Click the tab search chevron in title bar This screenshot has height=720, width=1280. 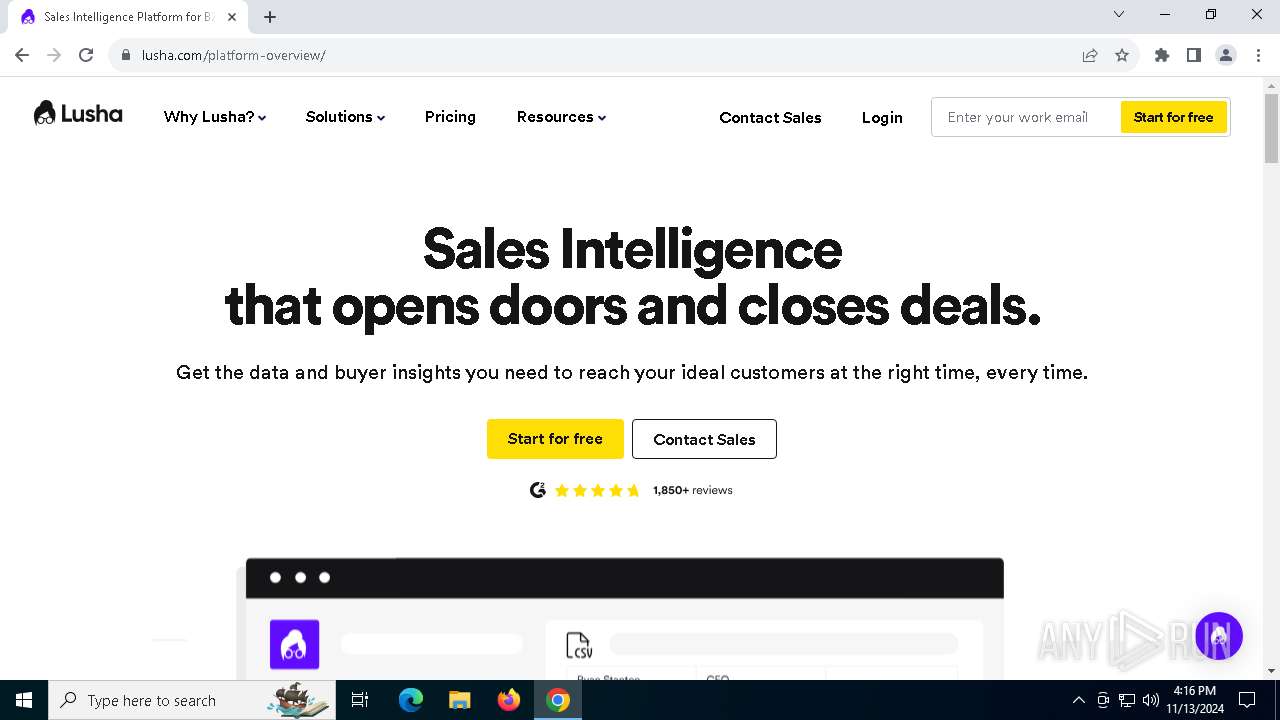click(x=1119, y=14)
